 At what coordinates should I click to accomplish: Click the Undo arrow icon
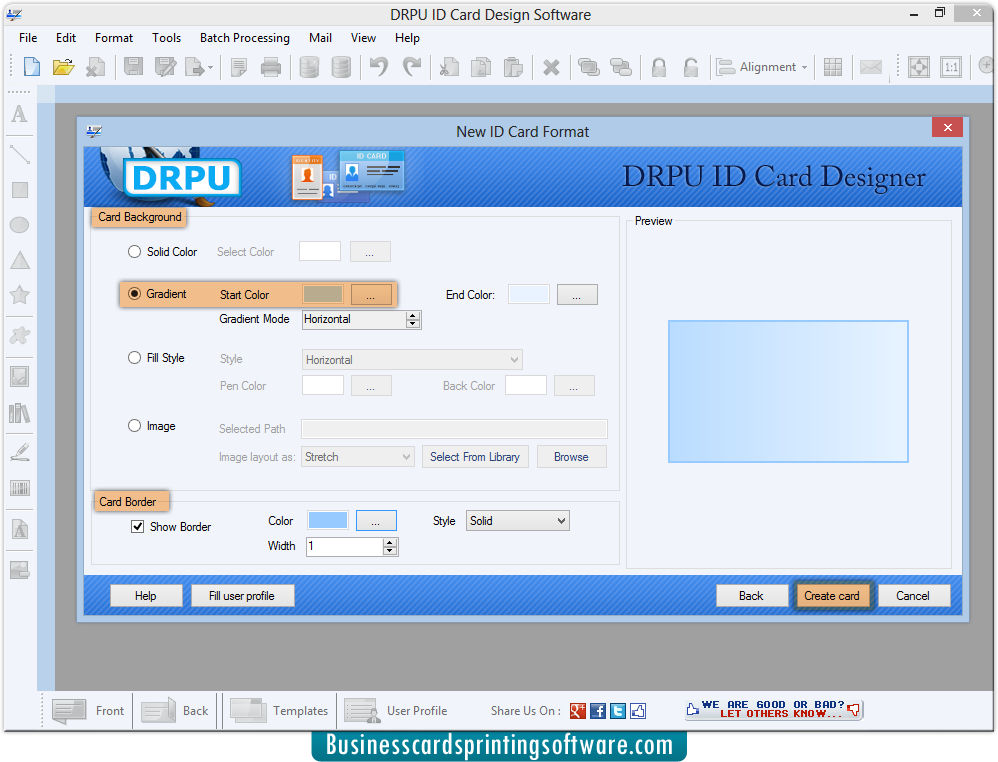tap(379, 66)
